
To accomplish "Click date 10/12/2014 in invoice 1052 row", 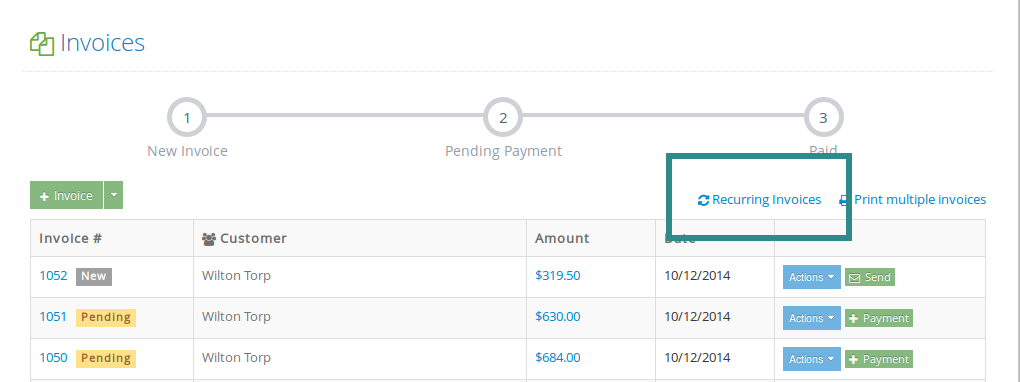I will click(697, 276).
